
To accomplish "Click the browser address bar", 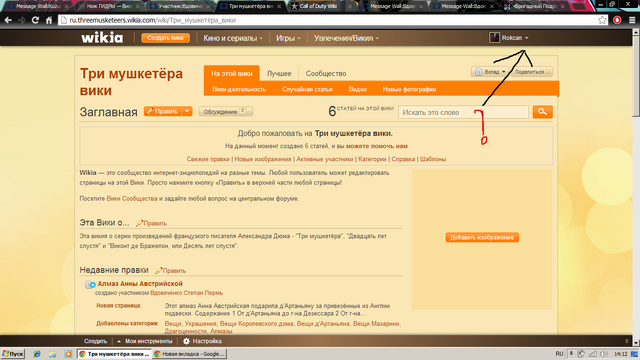I will click(x=327, y=20).
